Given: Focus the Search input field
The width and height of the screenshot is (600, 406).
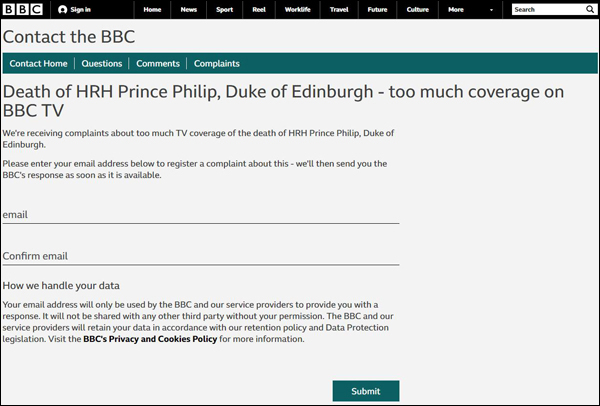Looking at the screenshot, I should click(x=548, y=10).
